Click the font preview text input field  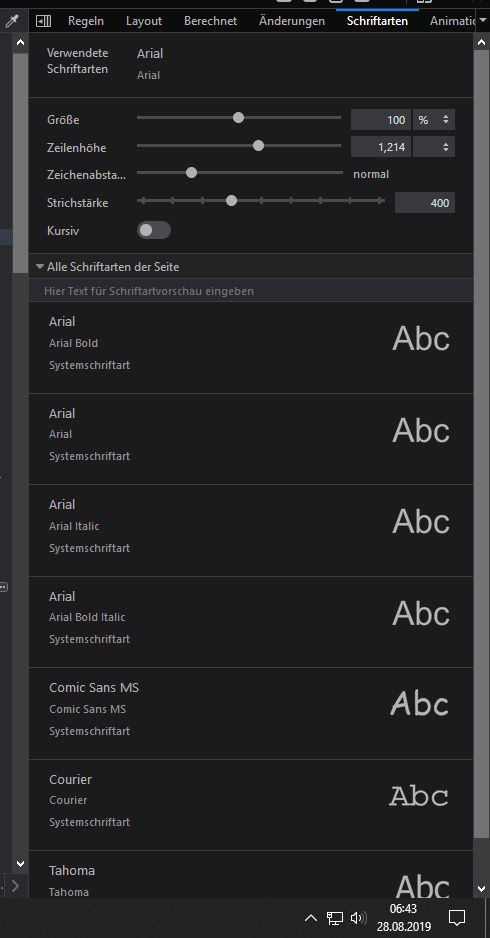[x=251, y=291]
